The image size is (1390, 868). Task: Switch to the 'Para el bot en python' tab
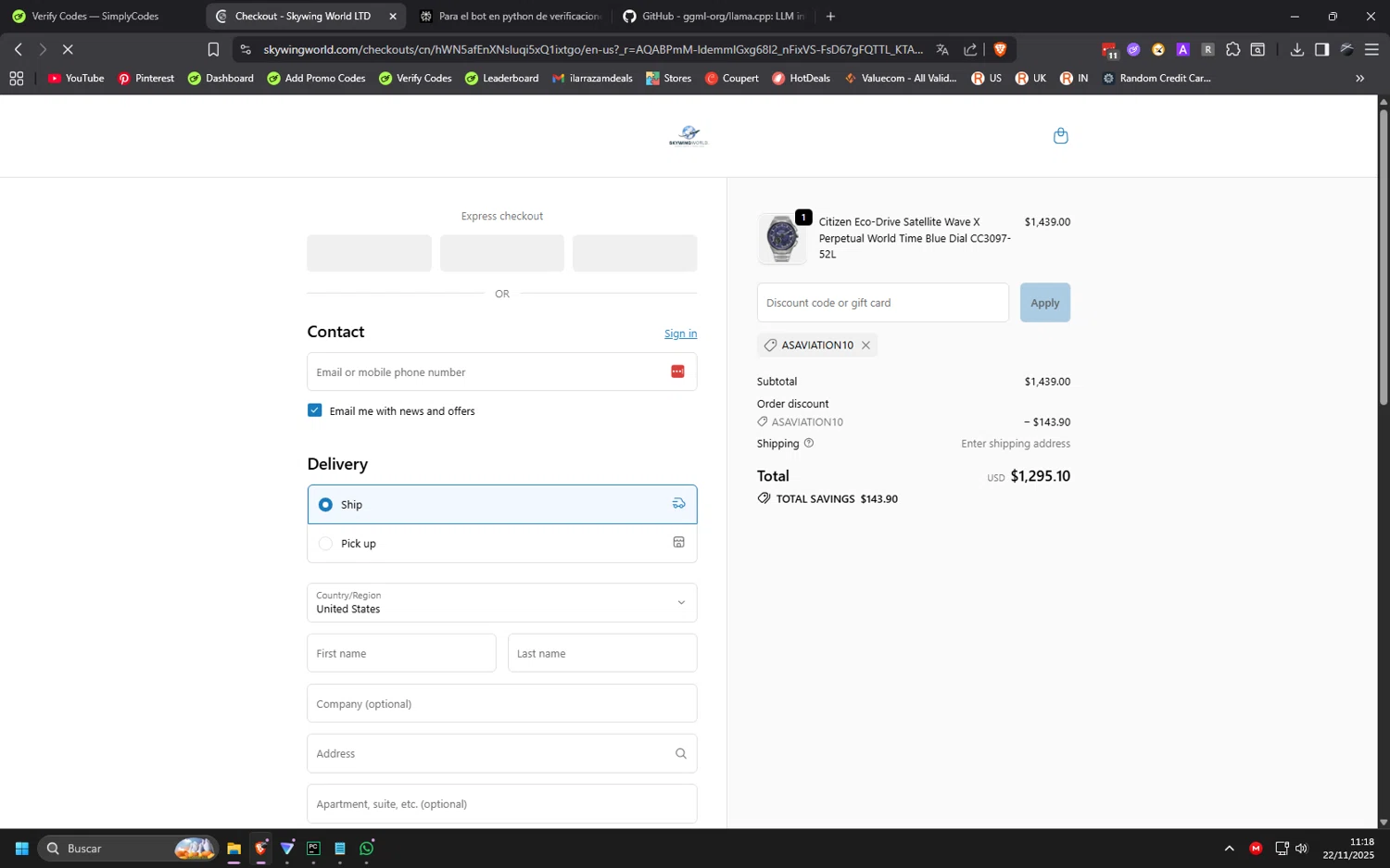[x=511, y=17]
